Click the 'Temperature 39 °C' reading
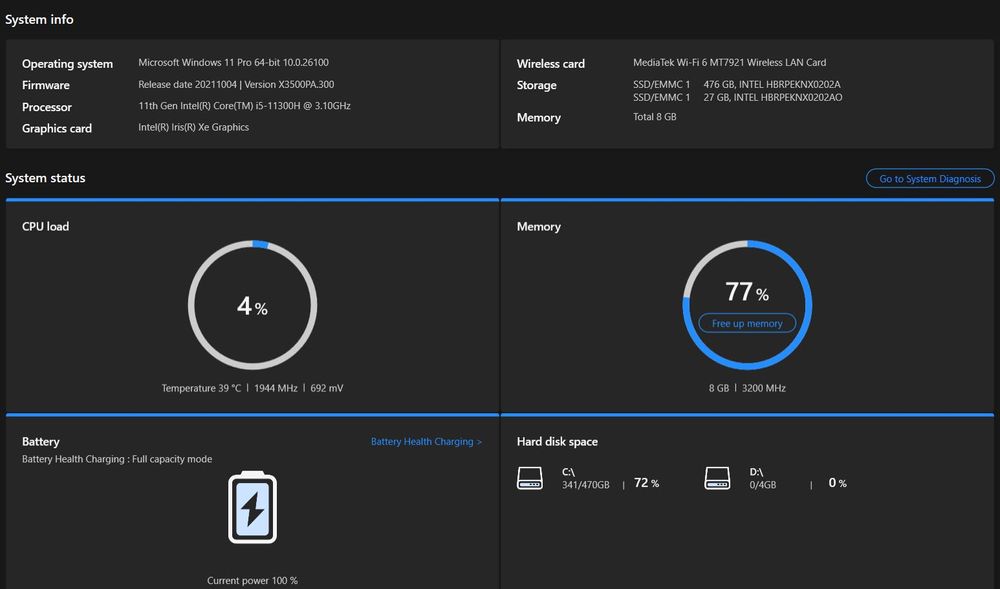The height and width of the screenshot is (589, 1000). [x=201, y=388]
